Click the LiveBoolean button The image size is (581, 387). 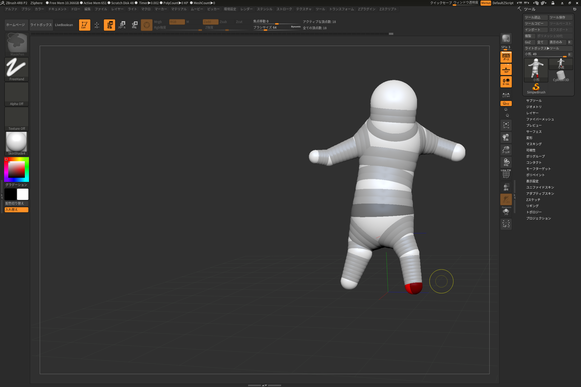point(64,25)
